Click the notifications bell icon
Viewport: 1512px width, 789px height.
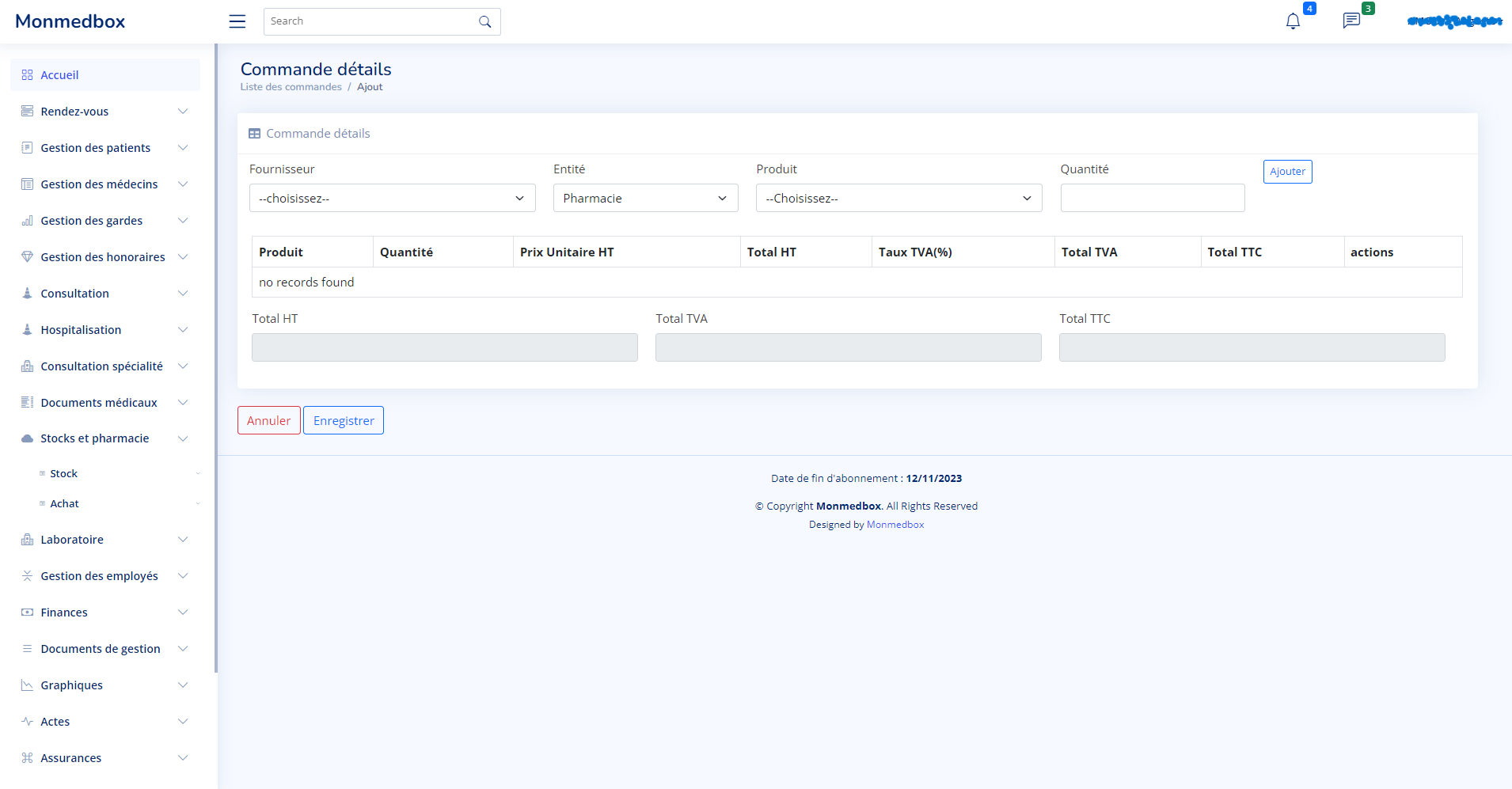click(x=1293, y=21)
